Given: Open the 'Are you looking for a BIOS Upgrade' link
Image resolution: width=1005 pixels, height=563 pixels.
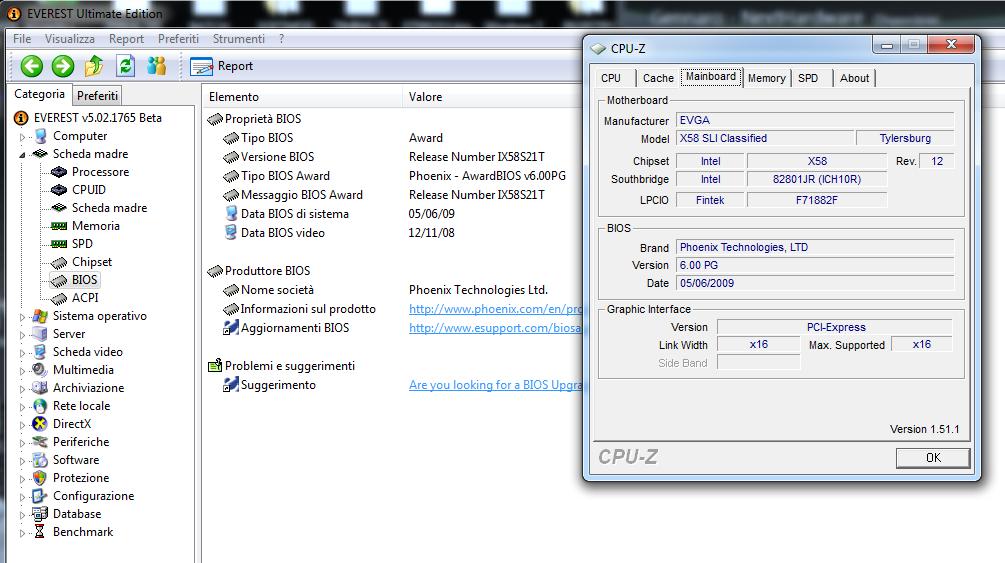Looking at the screenshot, I should click(x=495, y=385).
